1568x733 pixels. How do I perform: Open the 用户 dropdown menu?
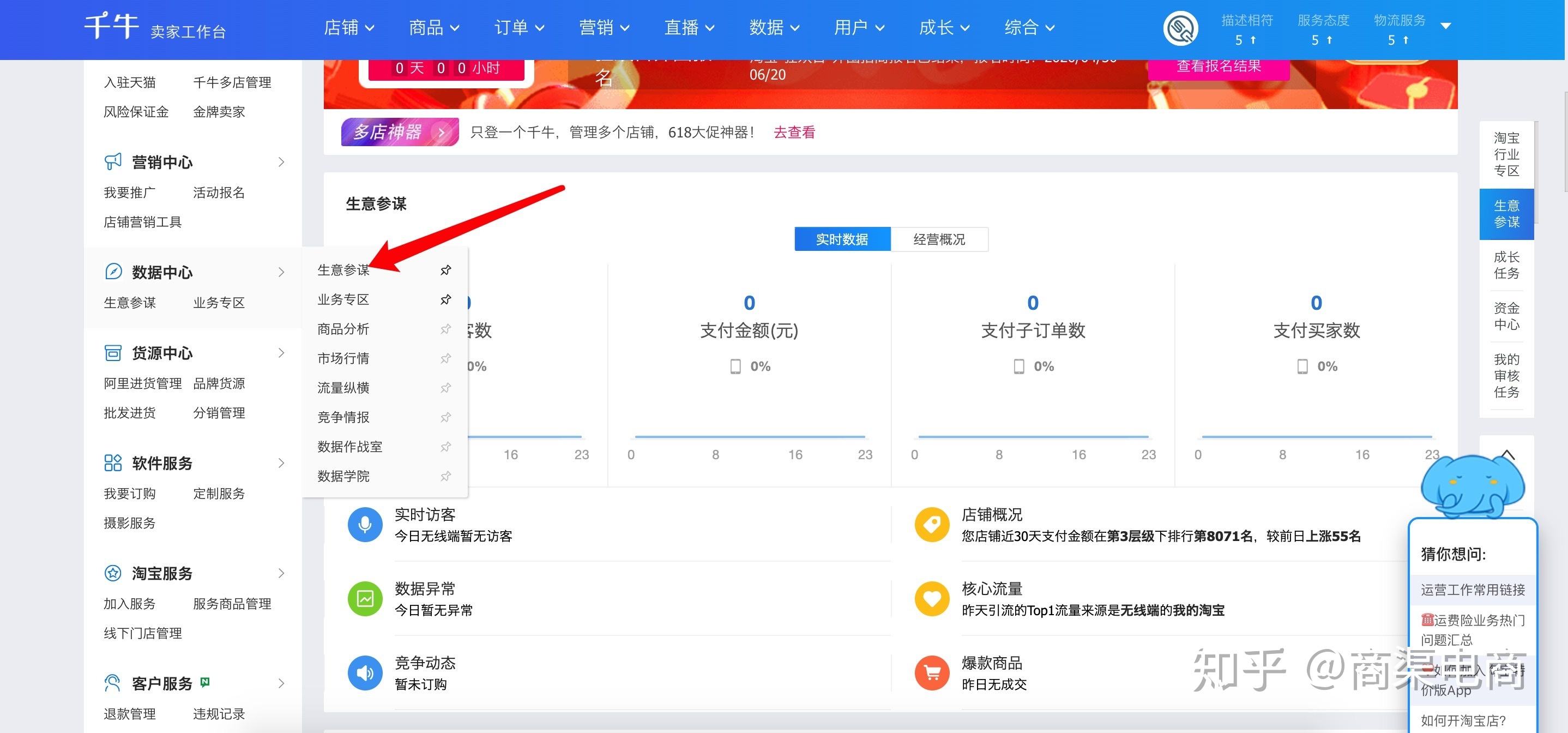pyautogui.click(x=859, y=27)
